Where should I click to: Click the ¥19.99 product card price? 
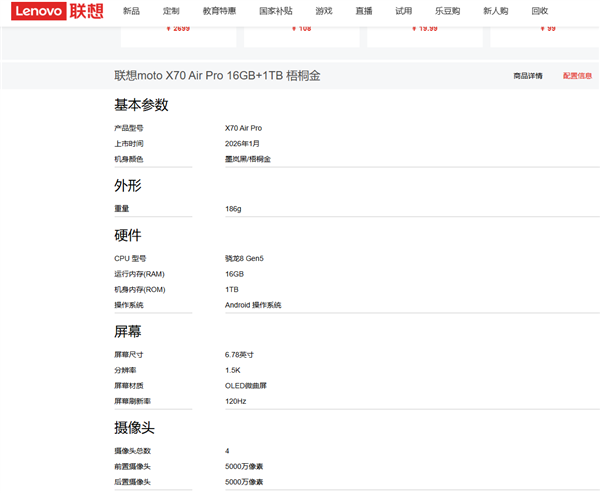(425, 28)
